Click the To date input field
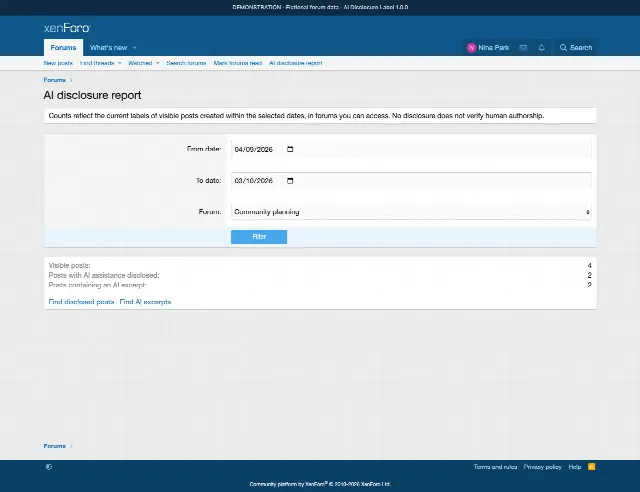Viewport: 640px width, 492px height. click(411, 180)
